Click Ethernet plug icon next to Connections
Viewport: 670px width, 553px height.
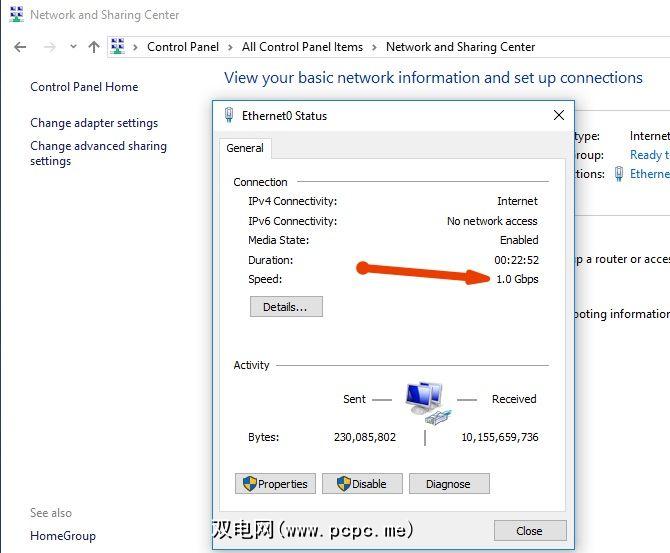click(619, 174)
